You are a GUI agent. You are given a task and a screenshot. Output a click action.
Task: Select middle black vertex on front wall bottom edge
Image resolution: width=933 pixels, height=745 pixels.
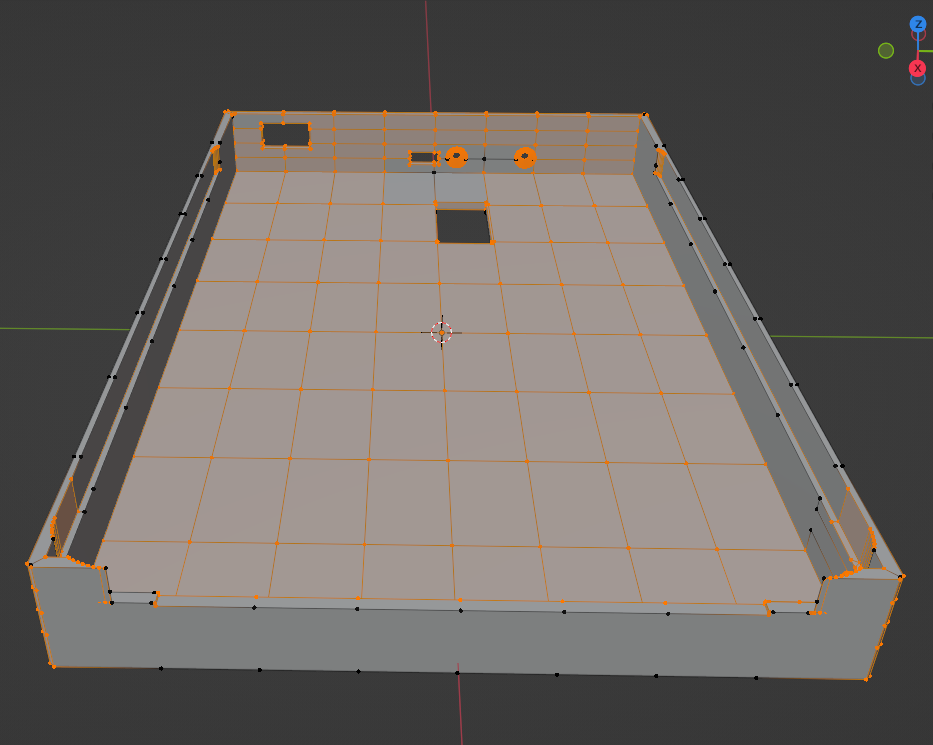(x=457, y=673)
